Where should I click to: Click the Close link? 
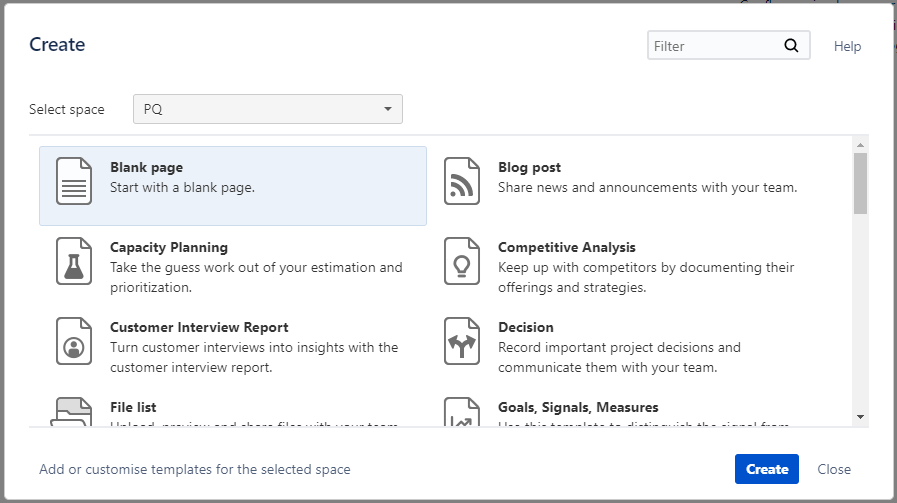coord(834,469)
